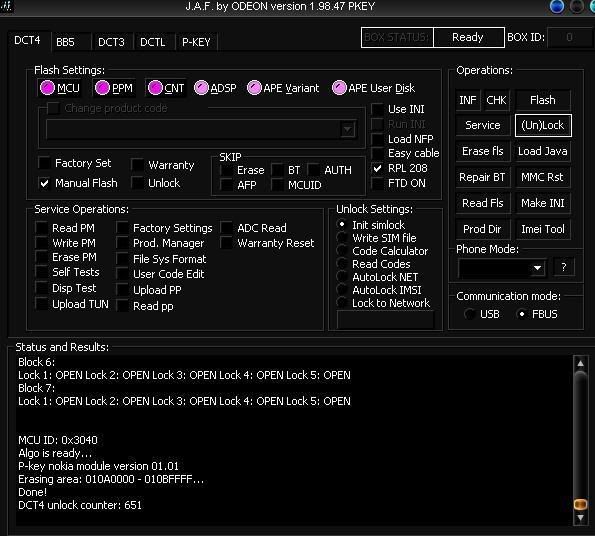Click the JAF app icon in title bar
Viewport: 595px width, 536px height.
tap(6, 6)
